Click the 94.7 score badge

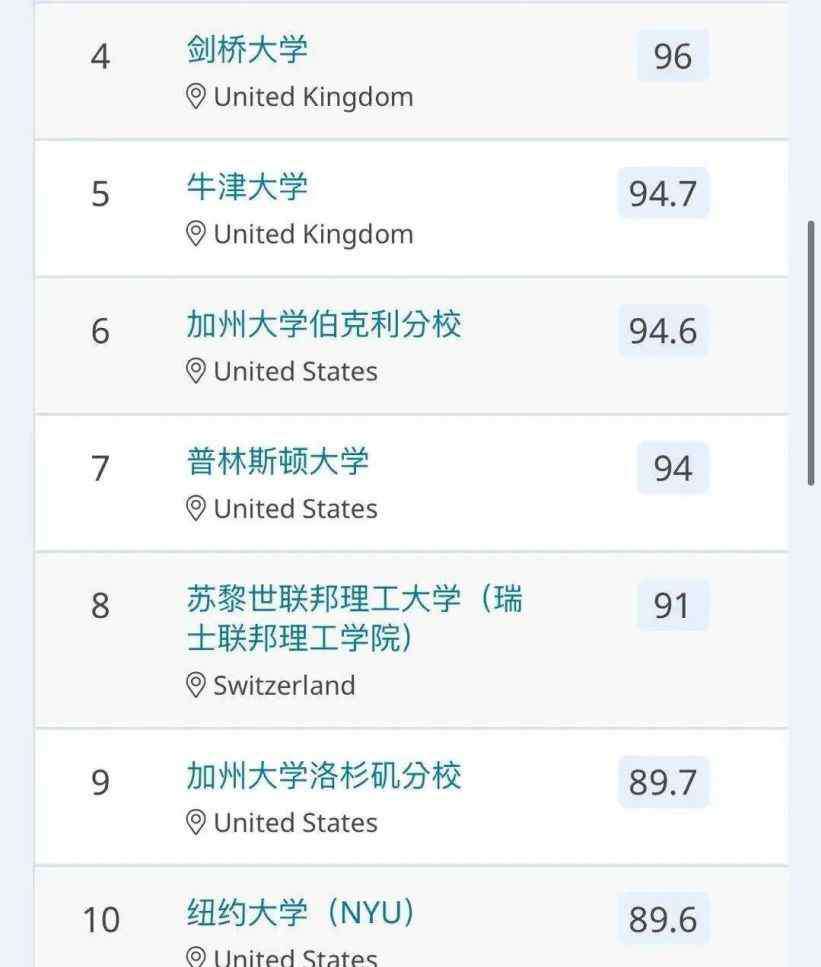click(x=664, y=193)
